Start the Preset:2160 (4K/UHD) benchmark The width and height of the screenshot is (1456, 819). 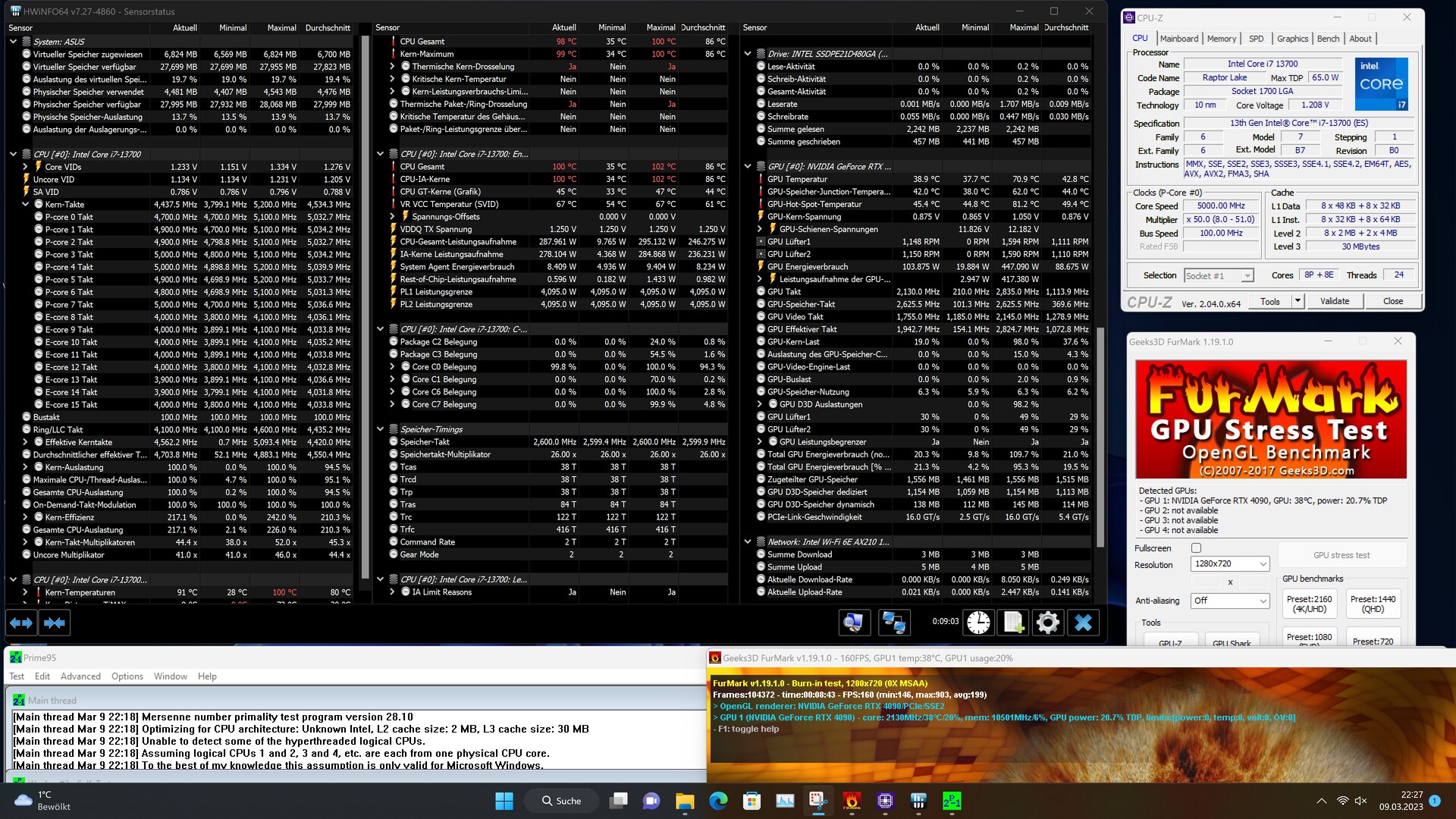click(x=1310, y=604)
